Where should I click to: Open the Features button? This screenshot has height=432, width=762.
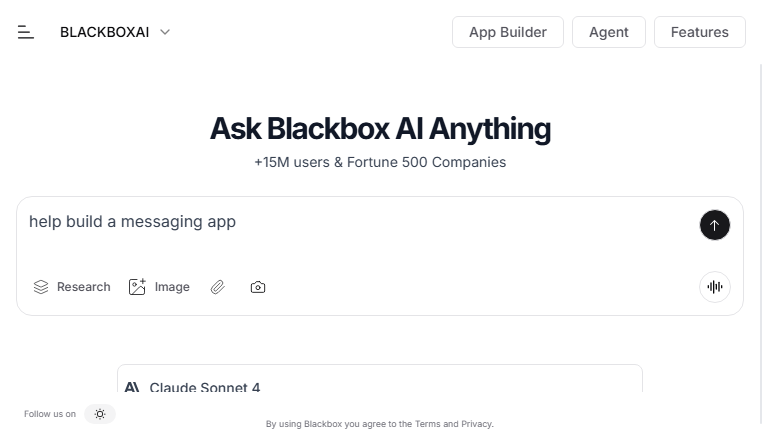pos(700,32)
